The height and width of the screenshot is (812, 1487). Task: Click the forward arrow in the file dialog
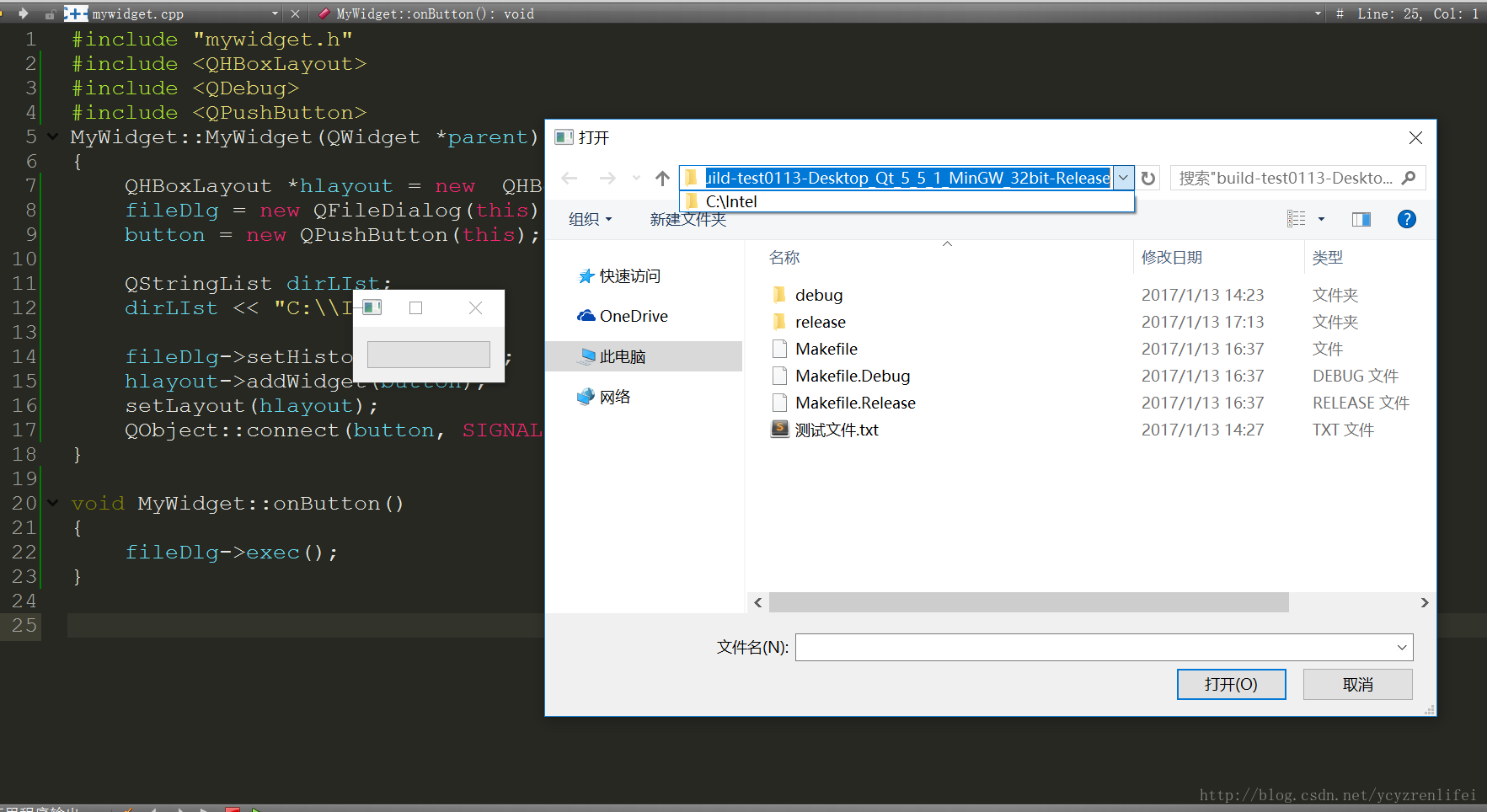tap(607, 178)
